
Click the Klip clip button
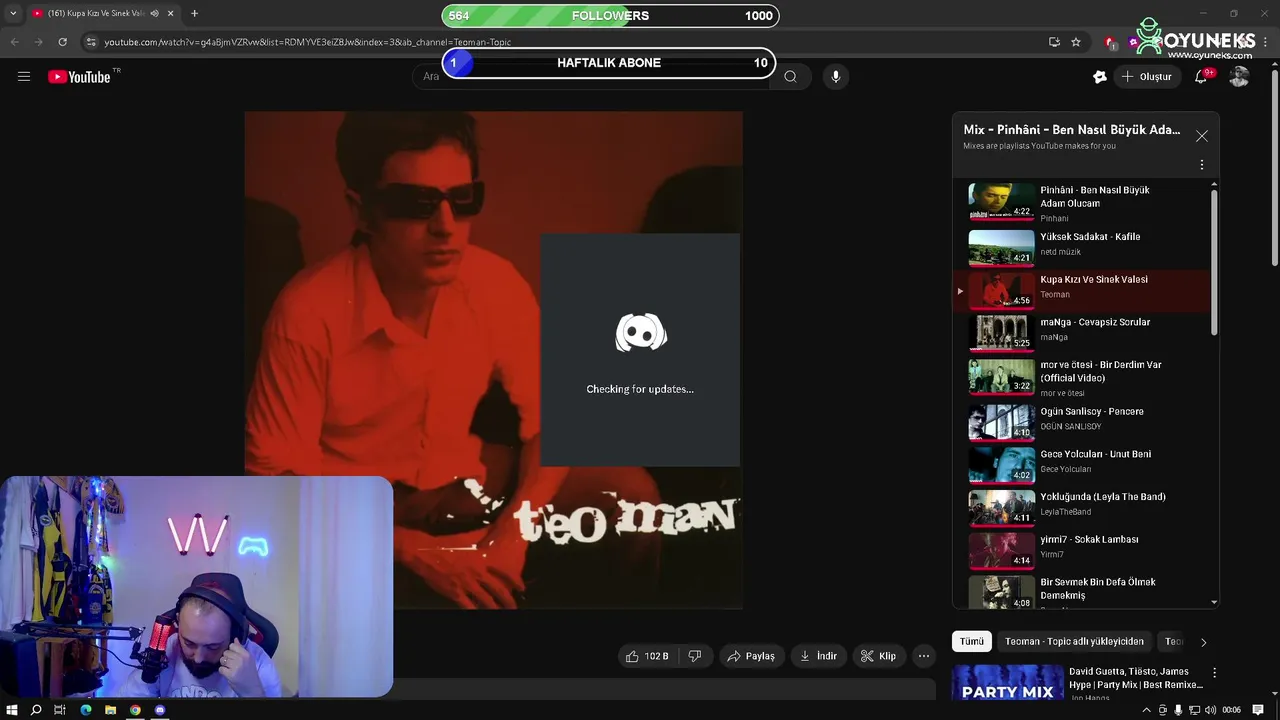(878, 656)
